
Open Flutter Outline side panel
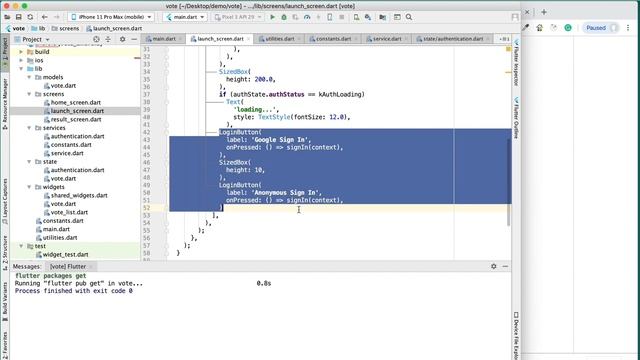[516, 118]
